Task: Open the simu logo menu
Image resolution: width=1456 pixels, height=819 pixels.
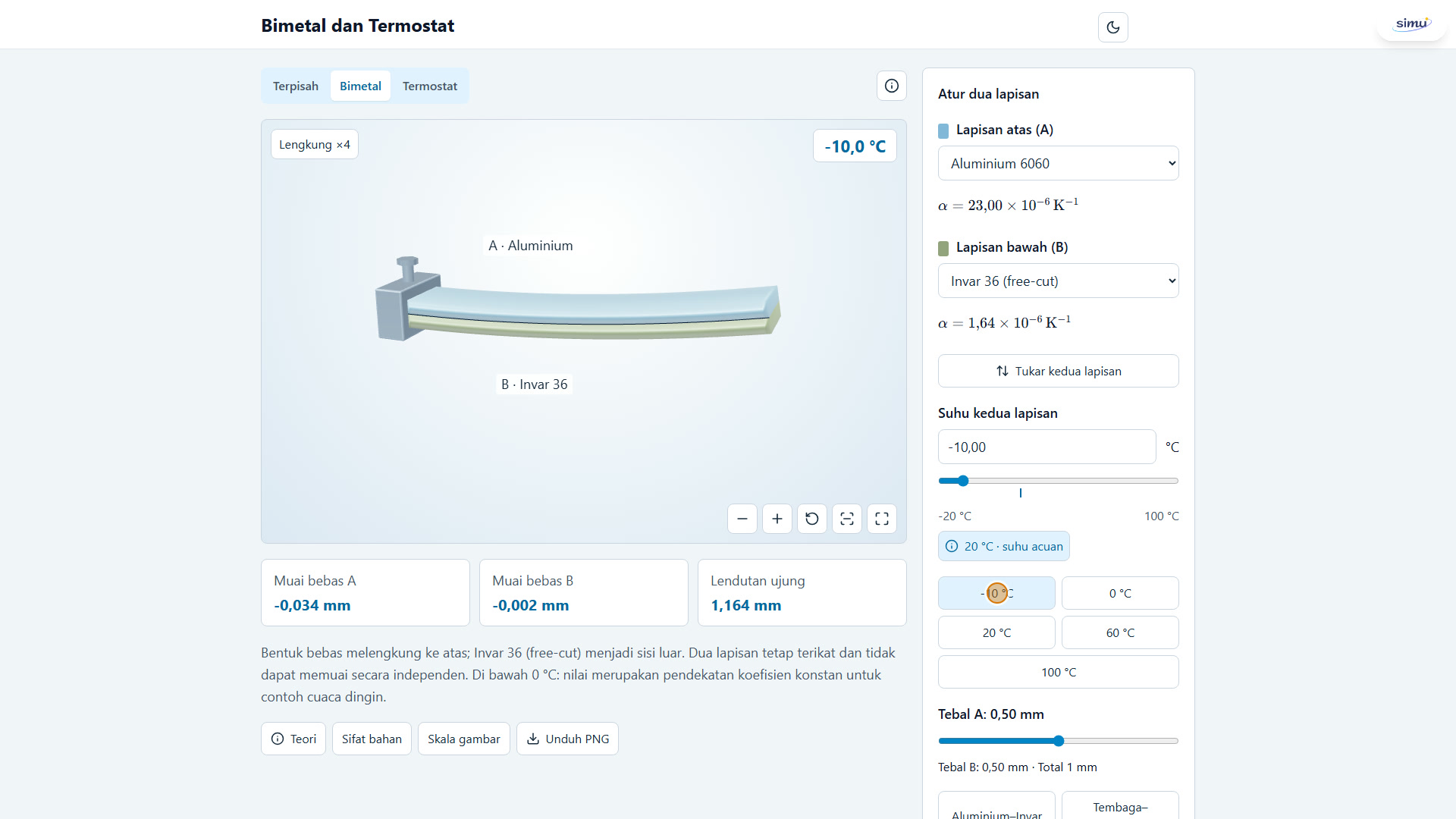Action: [1412, 24]
